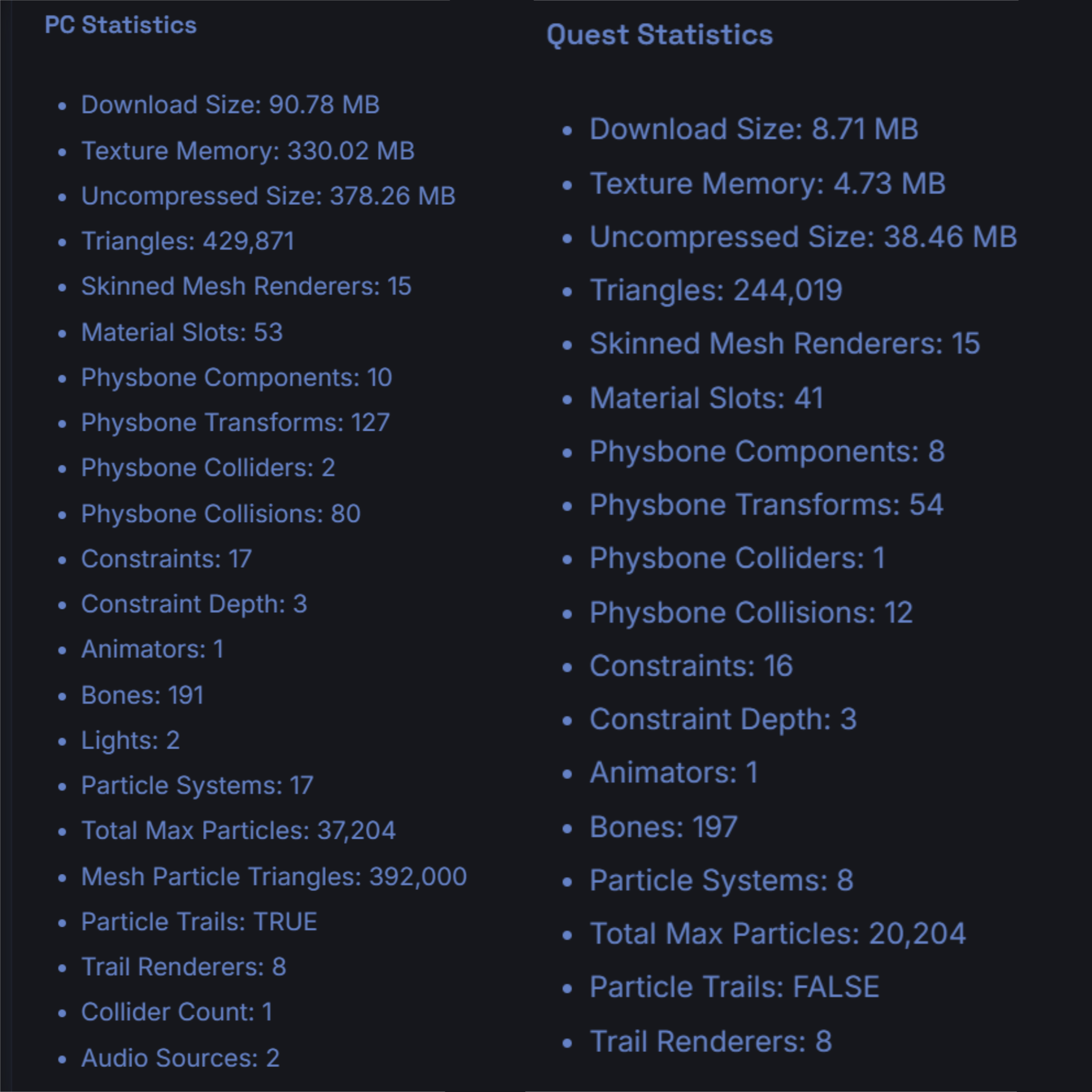
Task: Click the Quest Statistics heading
Action: [660, 35]
